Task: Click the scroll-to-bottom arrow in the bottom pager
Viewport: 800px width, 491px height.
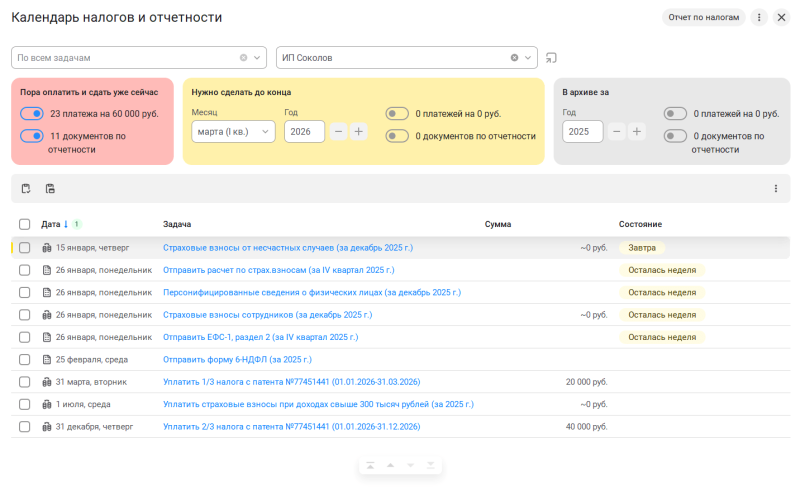Action: (x=431, y=466)
